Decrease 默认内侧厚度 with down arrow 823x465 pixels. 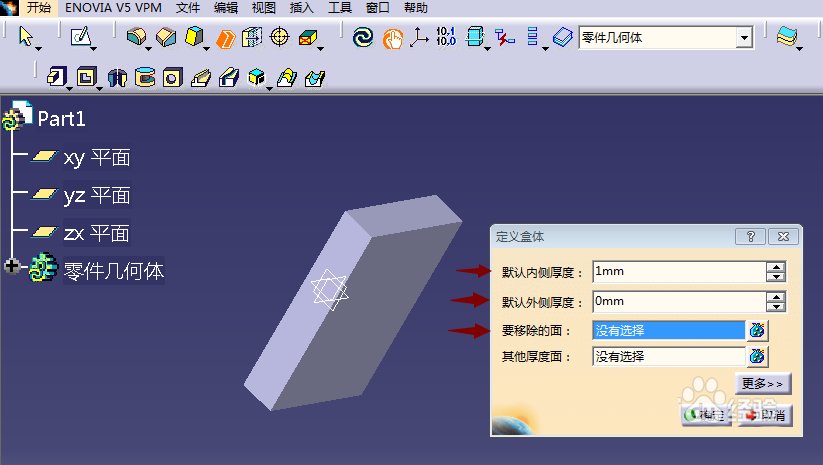tap(775, 277)
